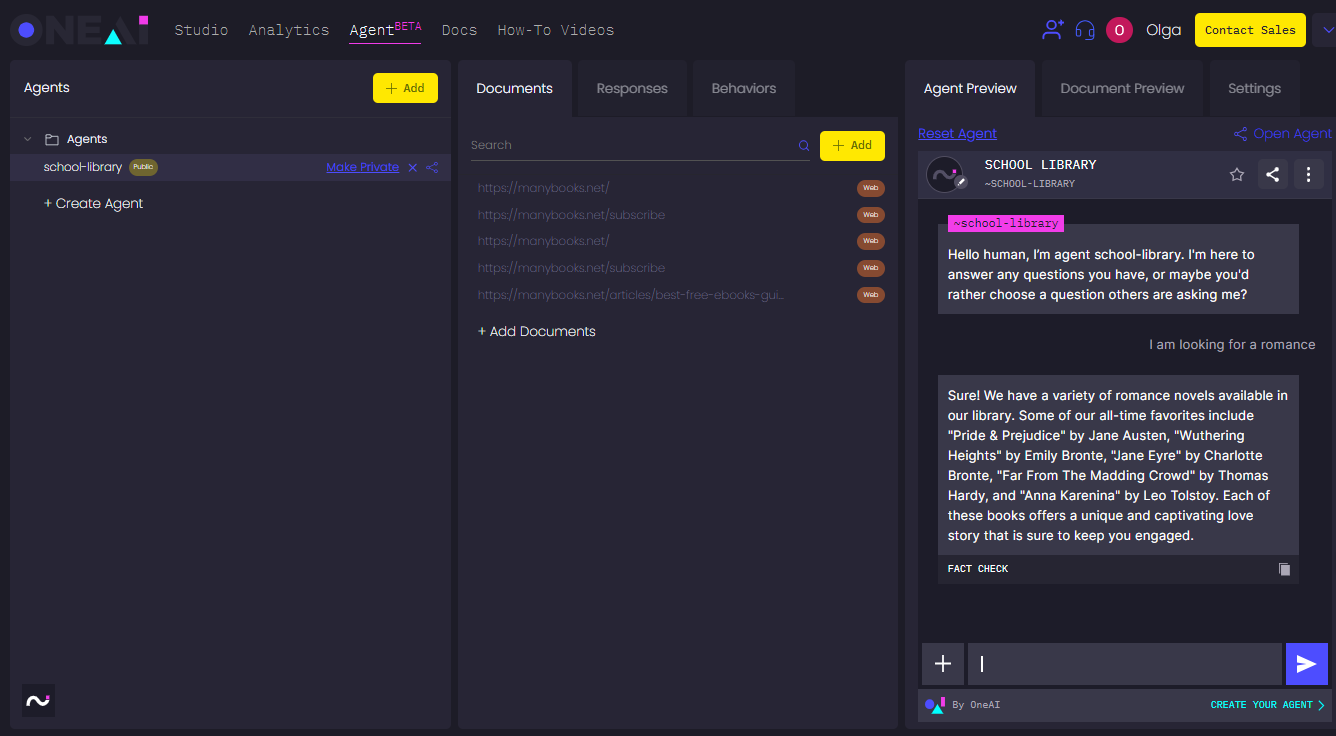1336x736 pixels.
Task: Switch to the Documents tab
Action: coord(514,88)
